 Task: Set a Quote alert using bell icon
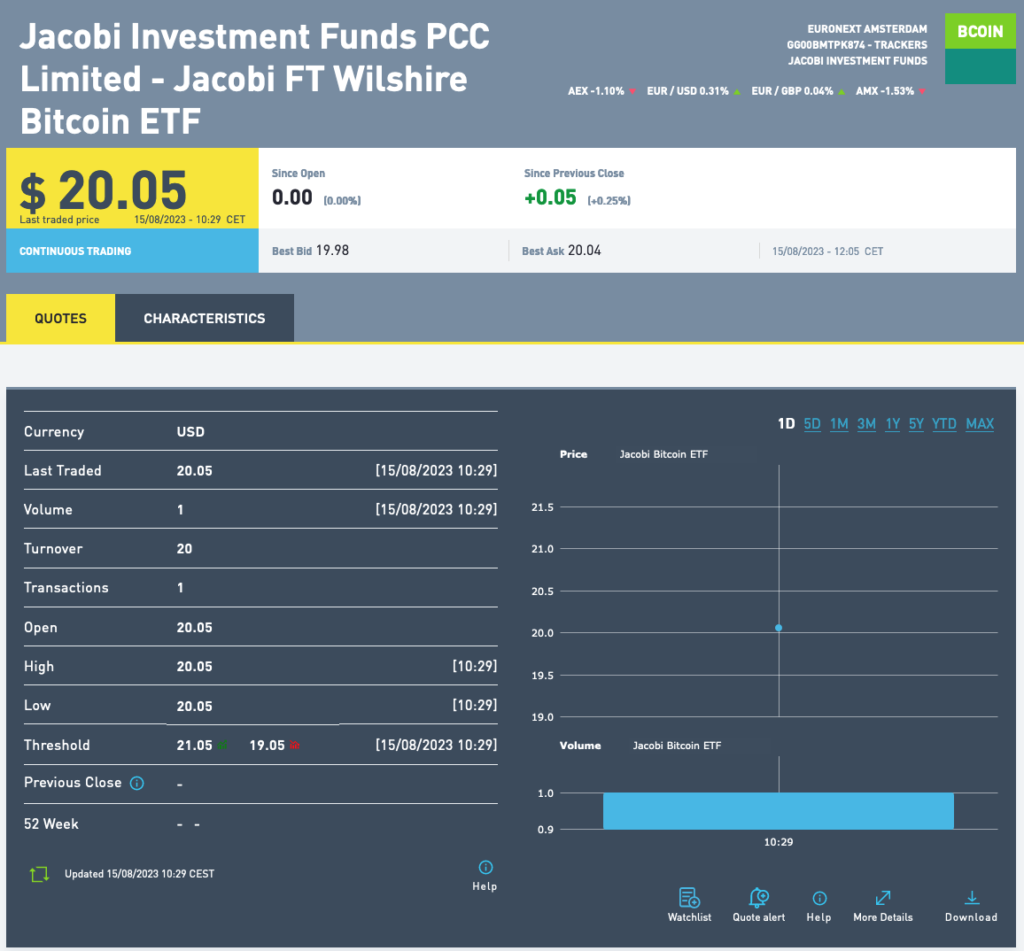(x=758, y=897)
